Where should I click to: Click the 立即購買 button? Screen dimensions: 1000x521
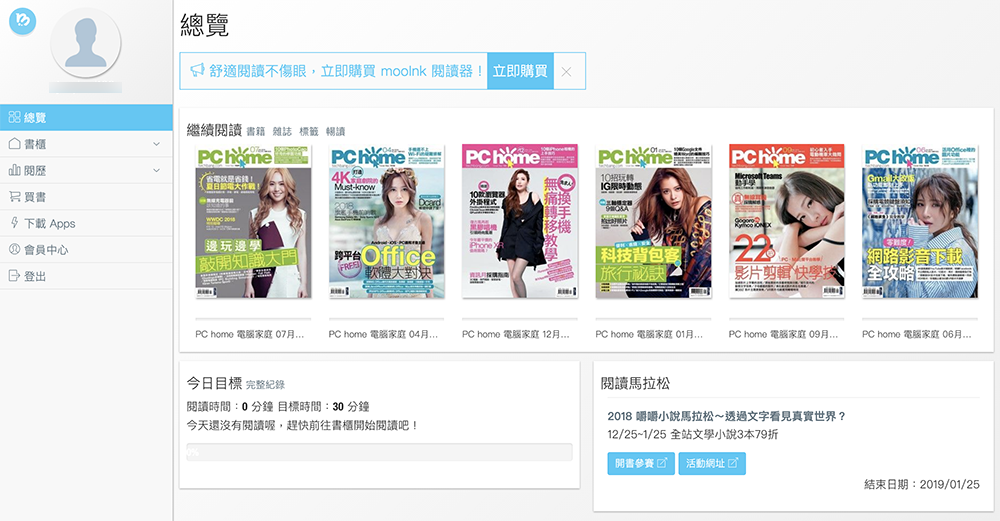point(520,71)
